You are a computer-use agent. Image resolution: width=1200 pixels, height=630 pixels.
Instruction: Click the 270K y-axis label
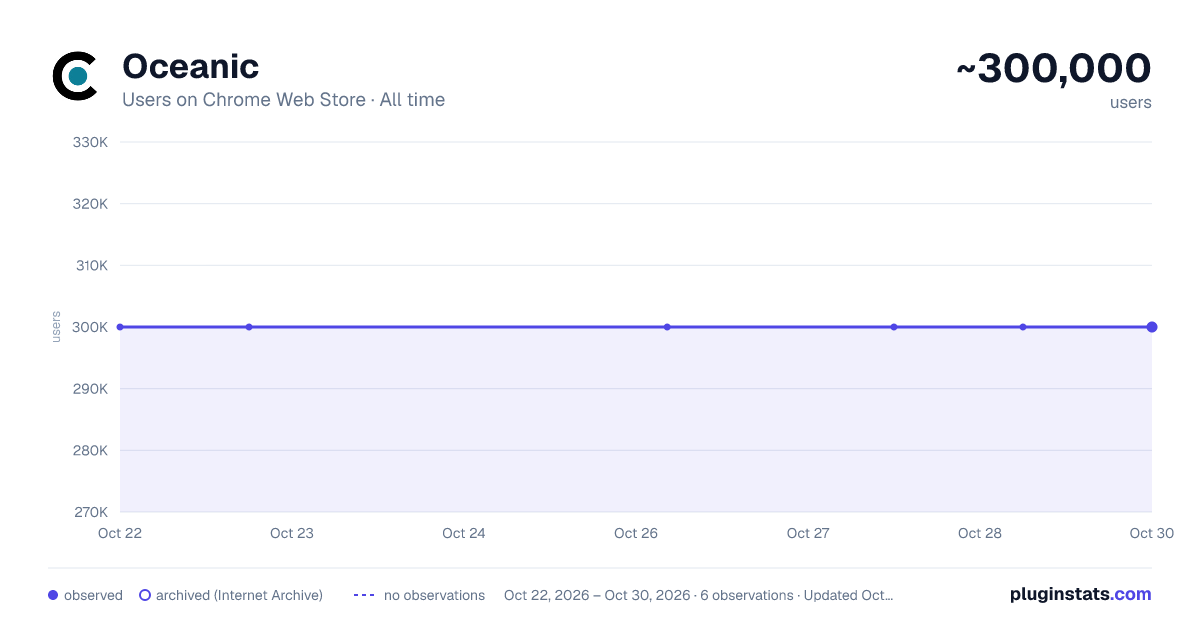(x=90, y=512)
